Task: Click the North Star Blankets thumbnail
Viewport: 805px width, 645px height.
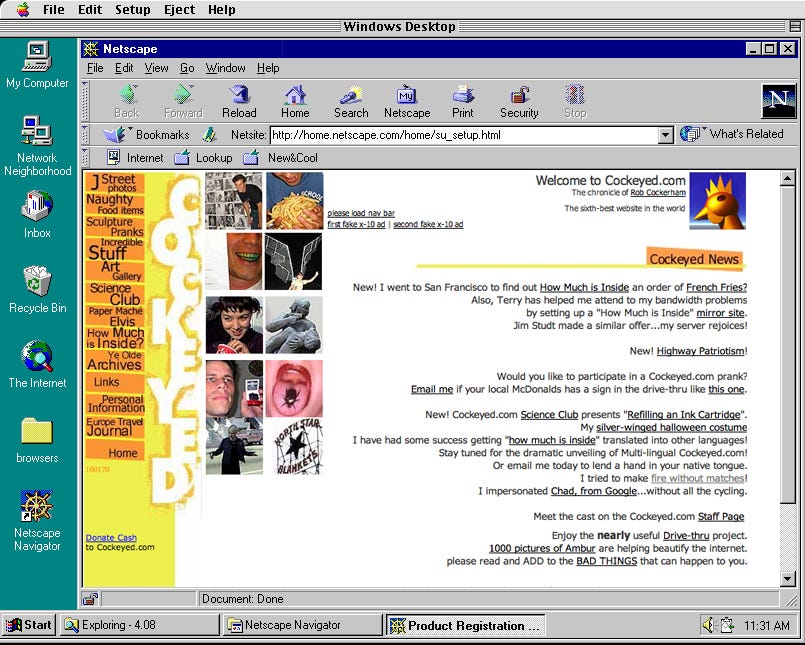Action: pyautogui.click(x=299, y=446)
